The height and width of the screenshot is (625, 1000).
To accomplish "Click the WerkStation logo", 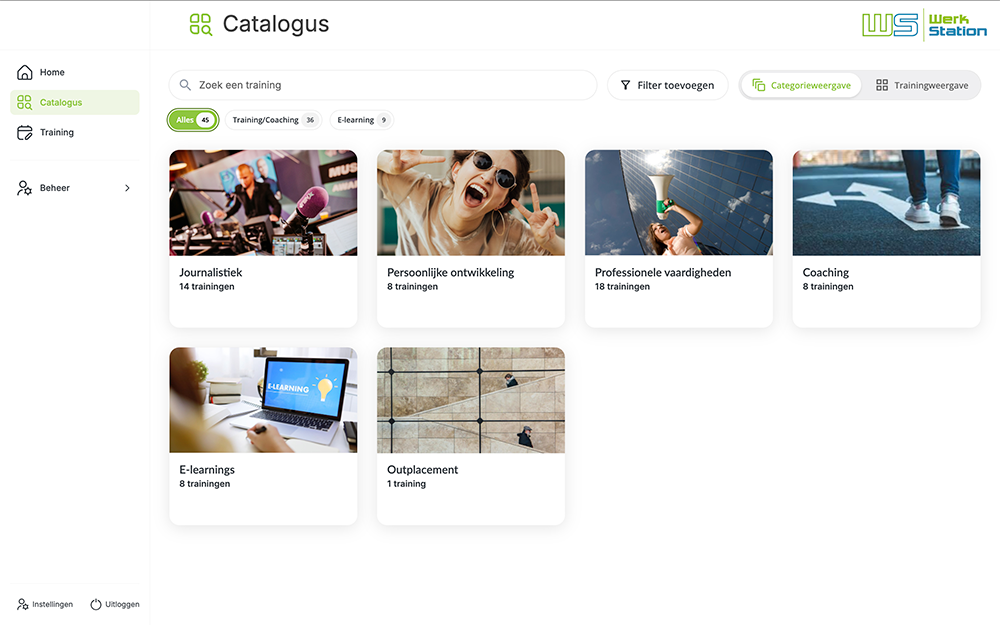I will [924, 25].
